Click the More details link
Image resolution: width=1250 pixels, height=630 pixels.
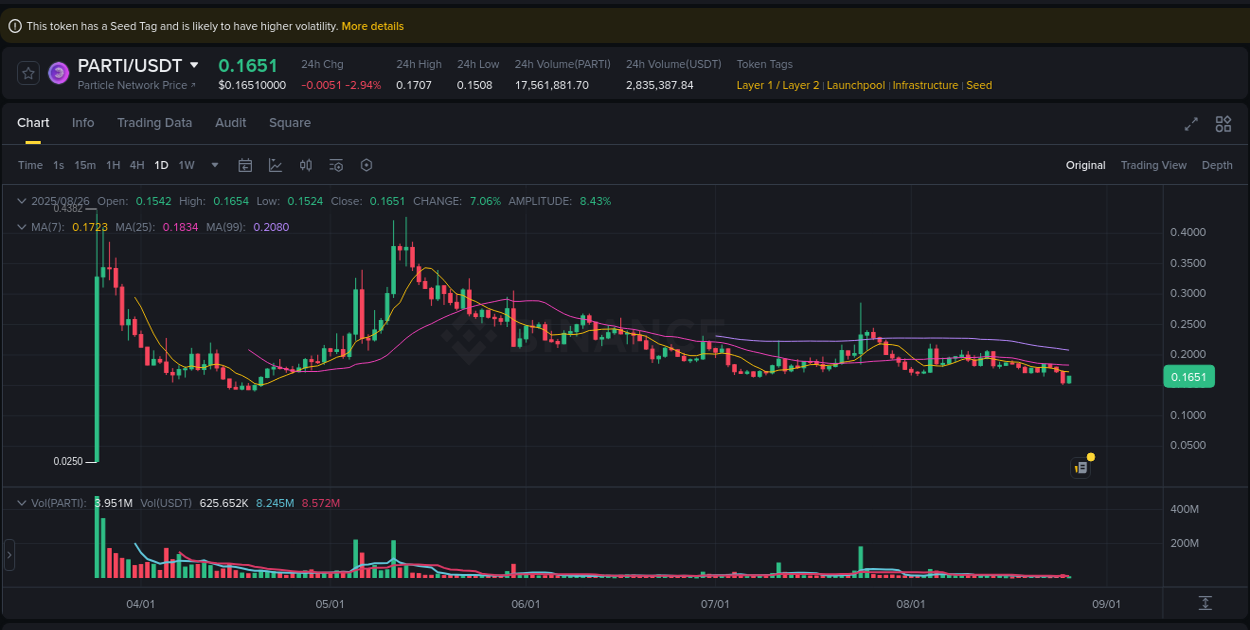coord(372,26)
